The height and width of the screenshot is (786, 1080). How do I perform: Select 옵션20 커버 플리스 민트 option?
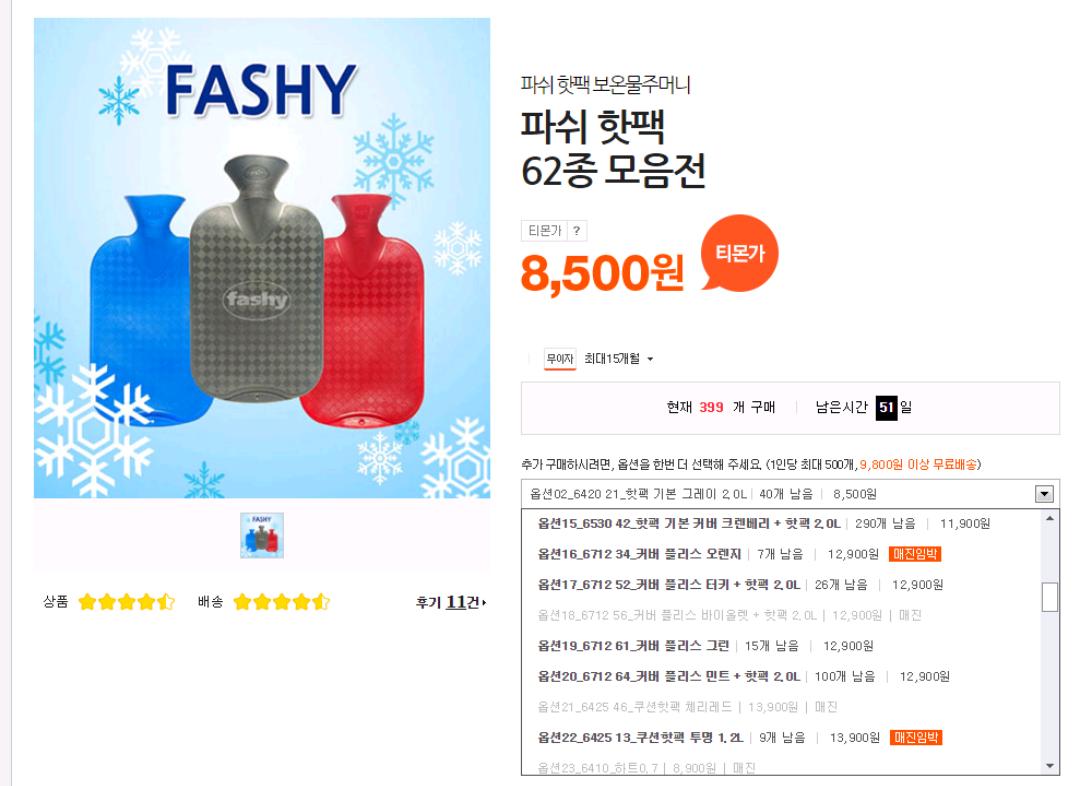(743, 676)
